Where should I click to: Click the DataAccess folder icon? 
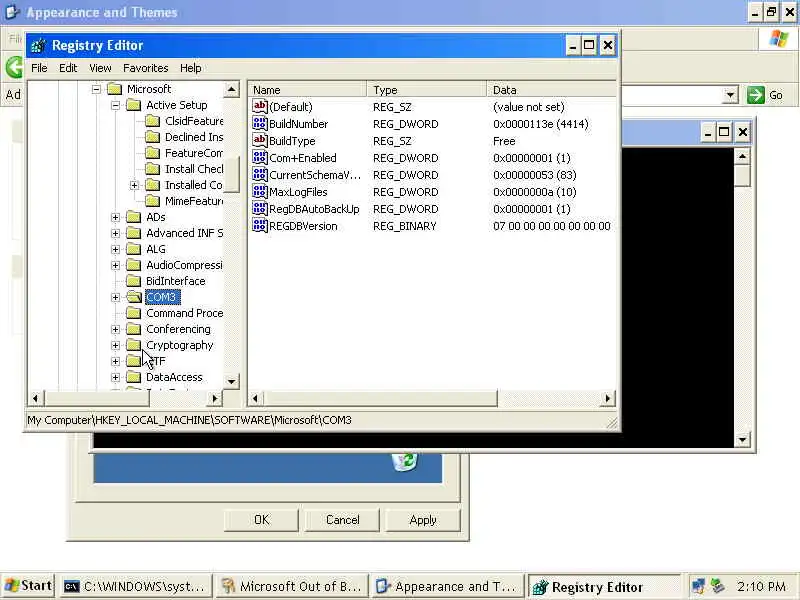(134, 377)
